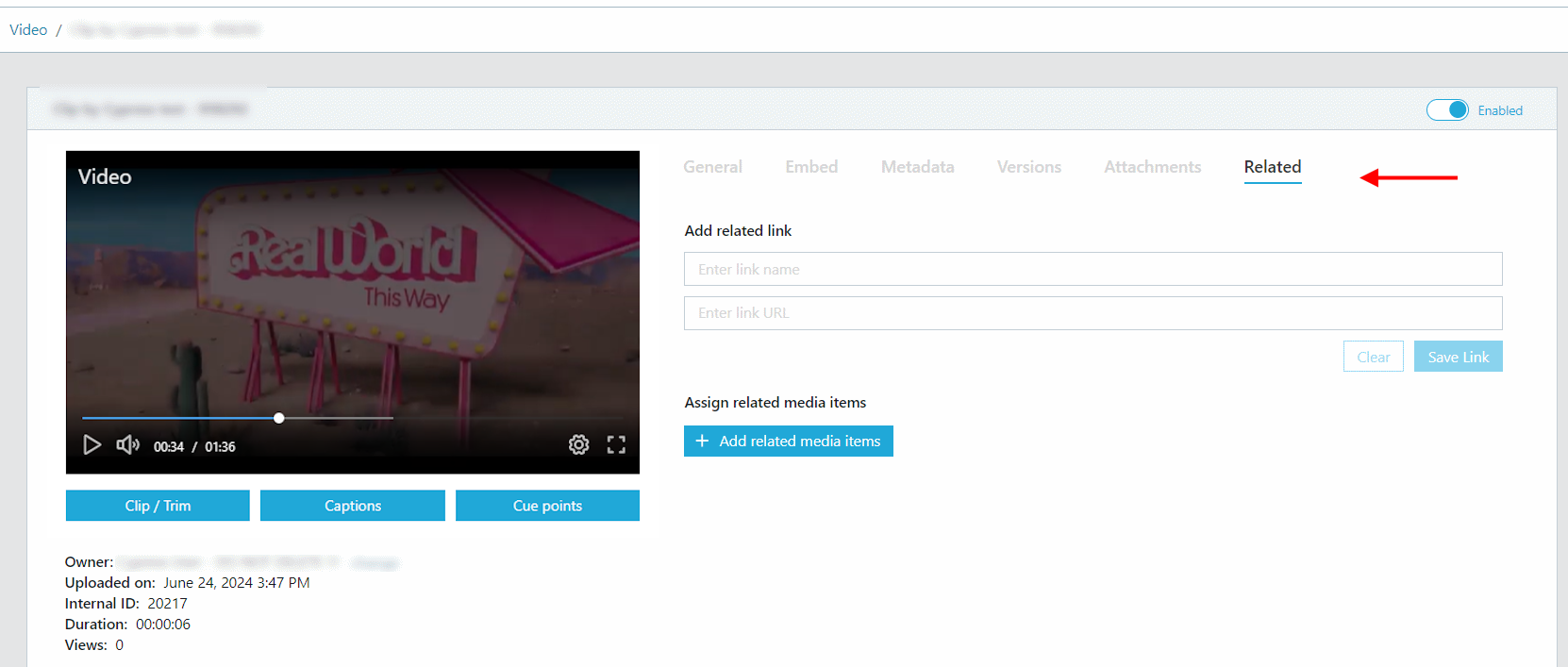Select the Attachments tab
1568x667 pixels.
1152,167
